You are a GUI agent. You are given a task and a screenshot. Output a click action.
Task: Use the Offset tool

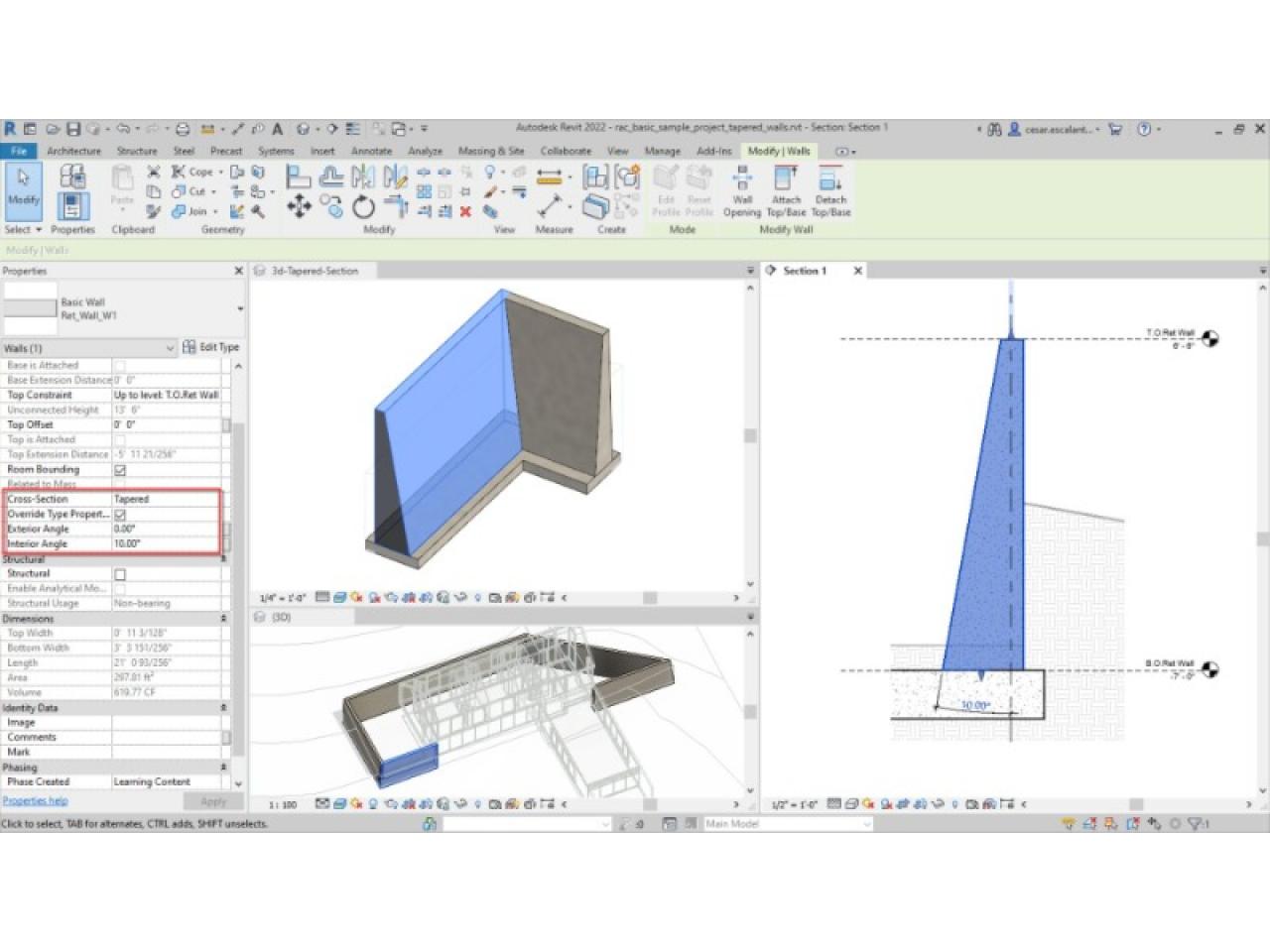[331, 177]
